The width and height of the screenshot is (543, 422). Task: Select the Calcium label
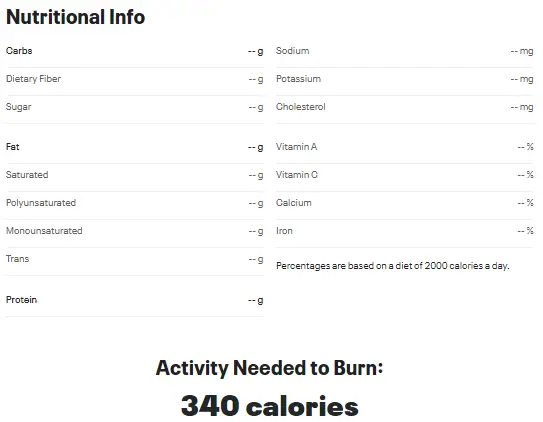pos(294,203)
